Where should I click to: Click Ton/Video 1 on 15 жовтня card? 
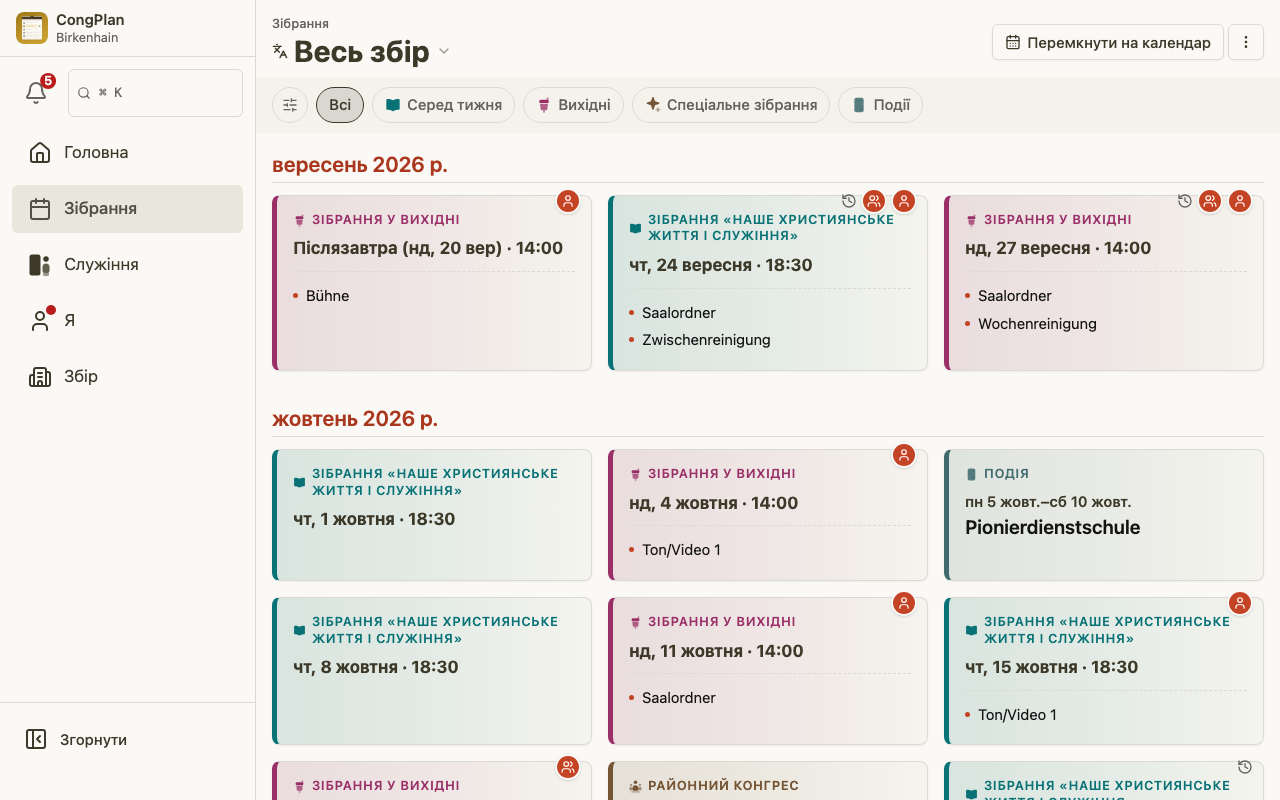pos(1017,715)
